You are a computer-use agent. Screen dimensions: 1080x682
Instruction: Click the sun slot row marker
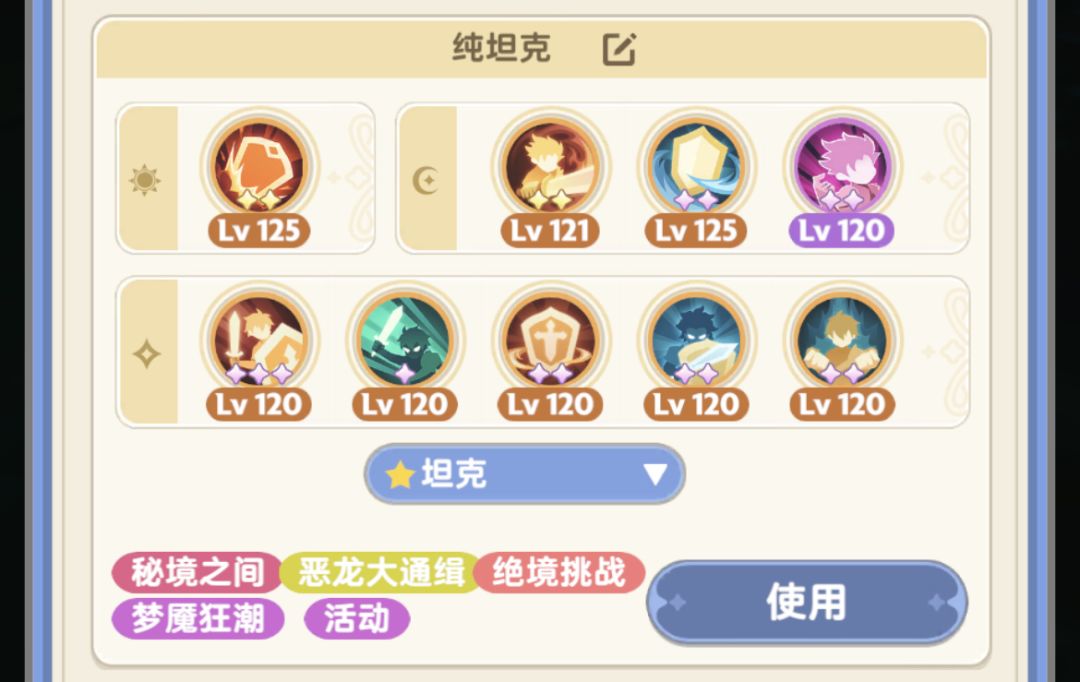(x=145, y=180)
